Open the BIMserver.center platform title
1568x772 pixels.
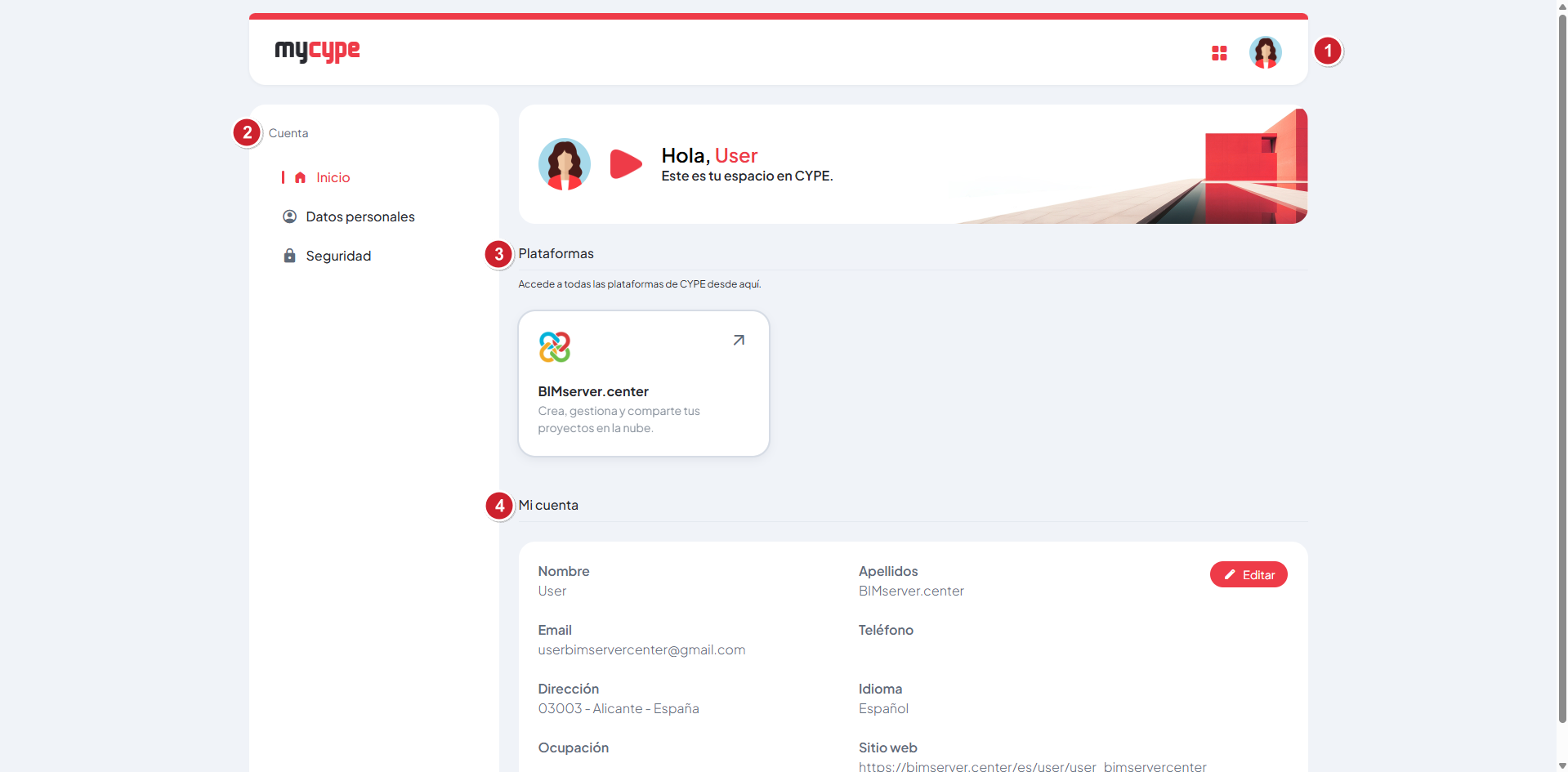click(593, 391)
